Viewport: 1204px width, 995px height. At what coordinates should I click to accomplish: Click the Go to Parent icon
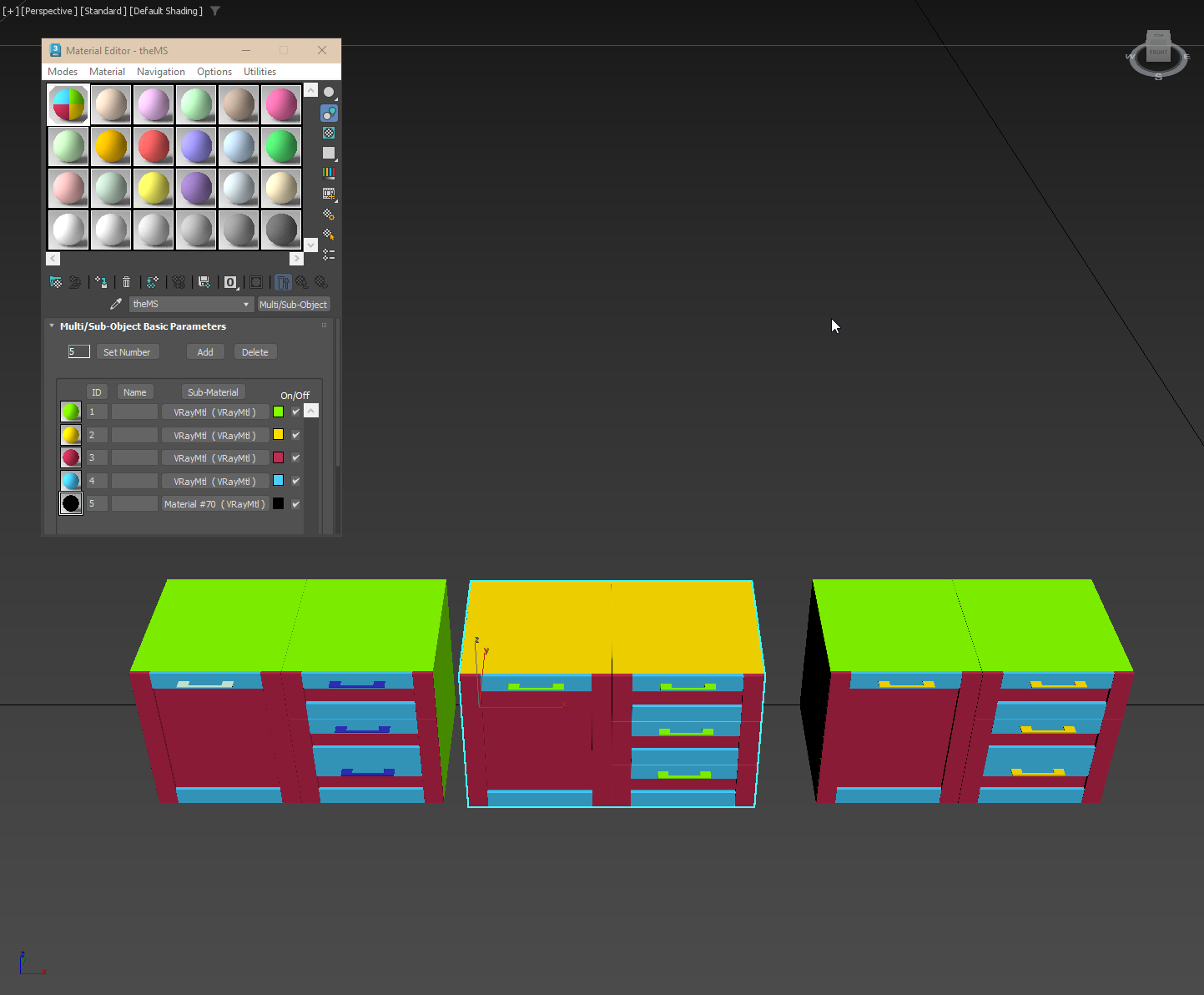302,282
